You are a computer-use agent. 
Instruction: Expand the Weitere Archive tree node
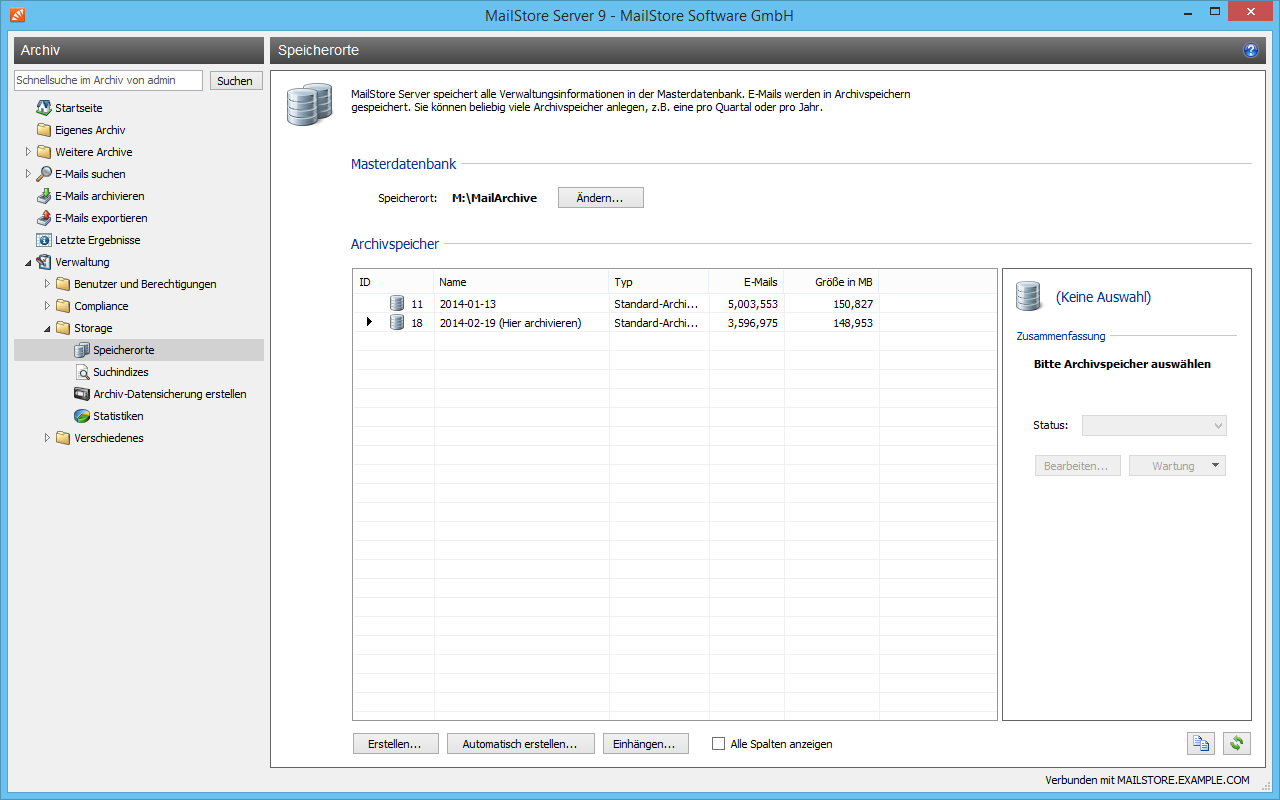point(28,152)
